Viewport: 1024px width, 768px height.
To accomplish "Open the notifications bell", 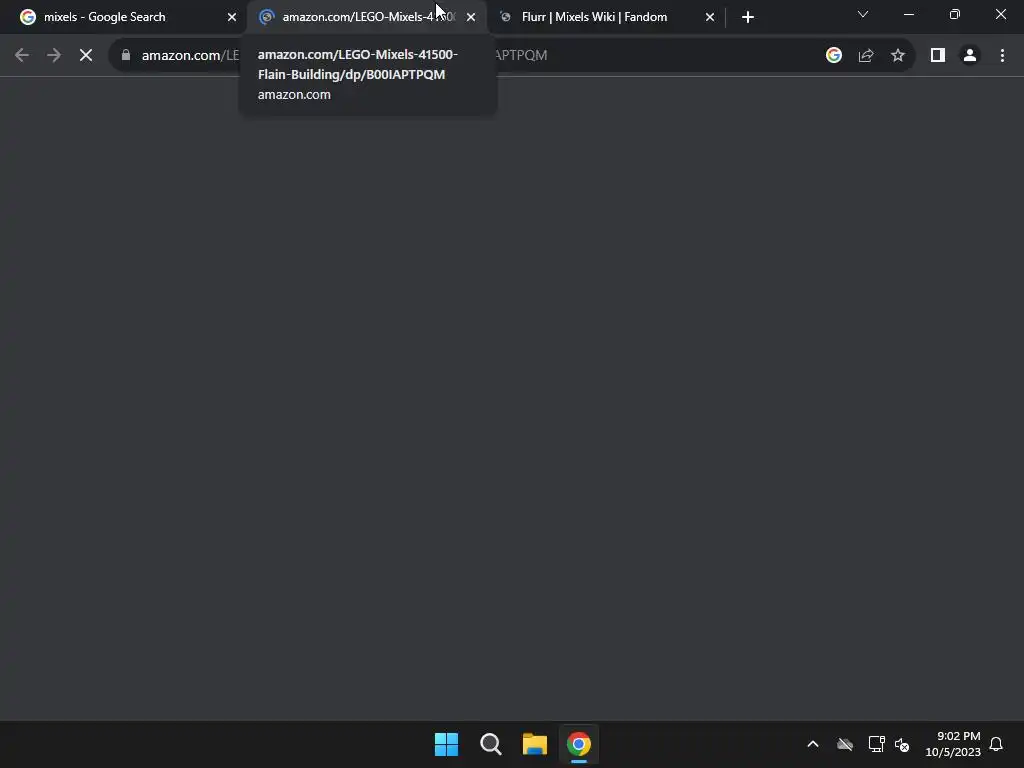I will click(996, 744).
